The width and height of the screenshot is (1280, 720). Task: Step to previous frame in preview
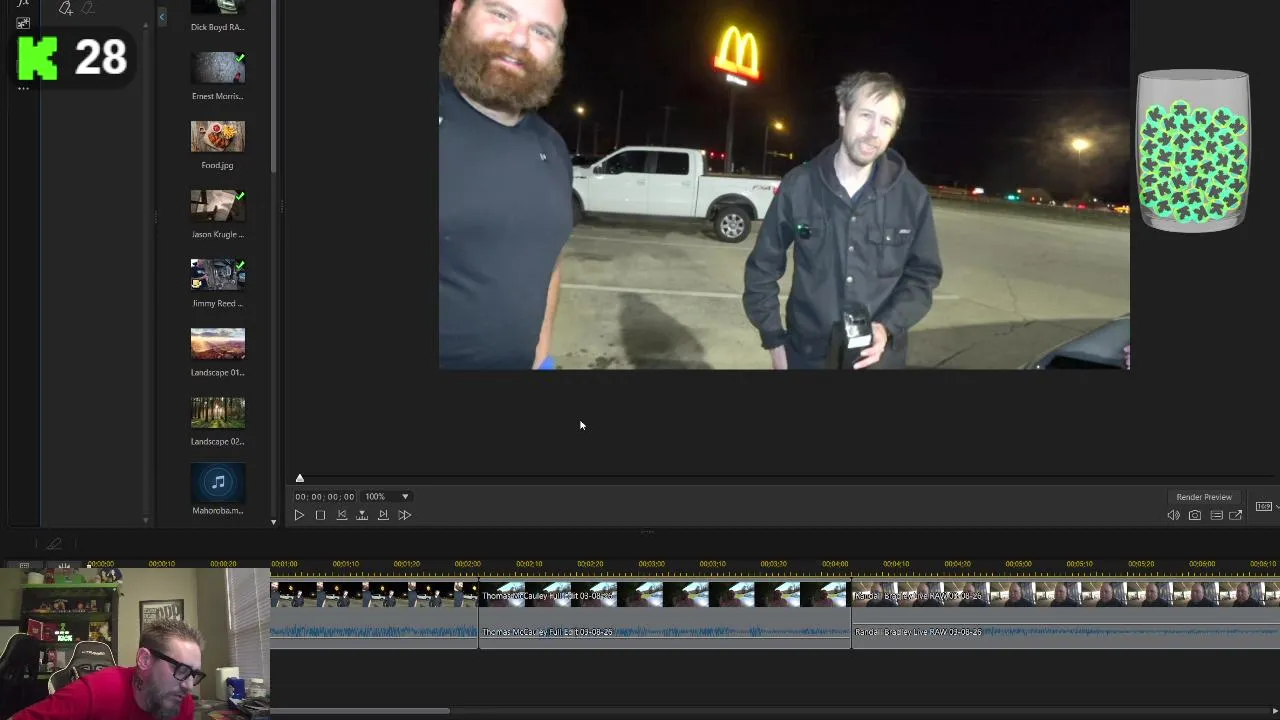click(341, 515)
